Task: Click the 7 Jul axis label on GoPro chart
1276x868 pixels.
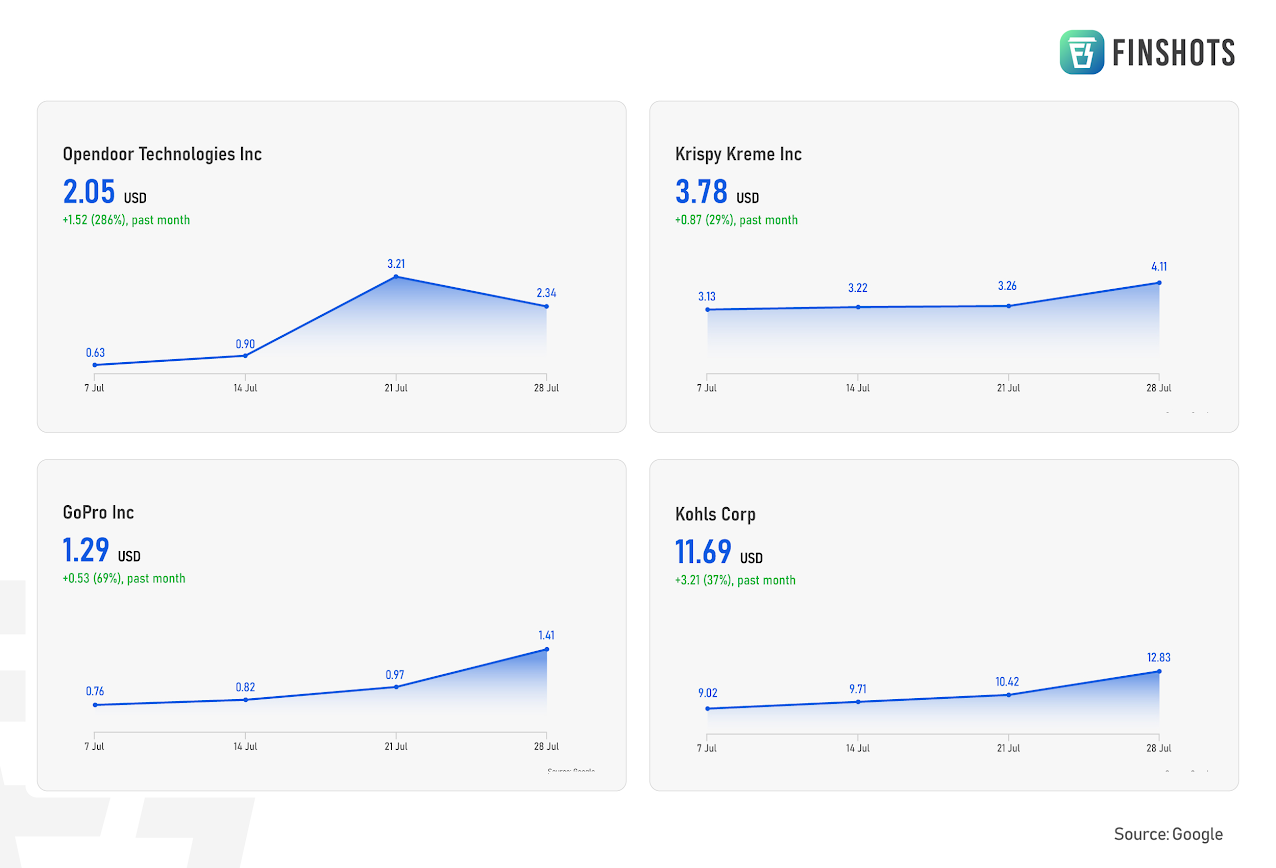Action: pyautogui.click(x=95, y=746)
